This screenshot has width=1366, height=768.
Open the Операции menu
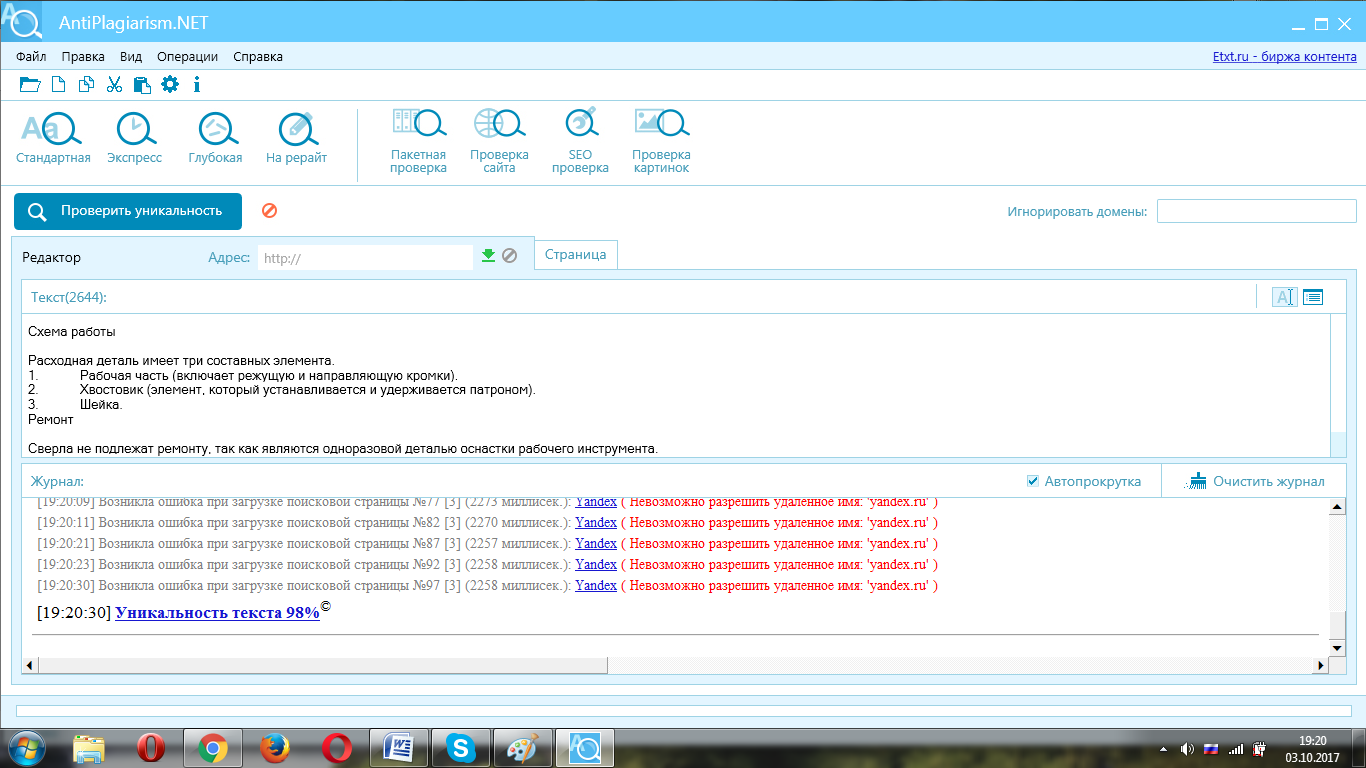pos(187,57)
